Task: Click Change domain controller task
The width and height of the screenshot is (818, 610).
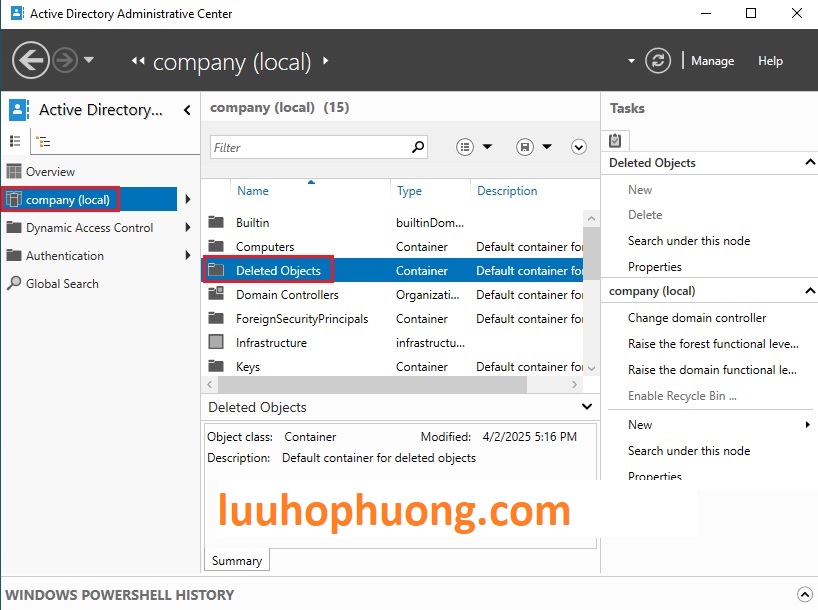Action: pos(697,318)
